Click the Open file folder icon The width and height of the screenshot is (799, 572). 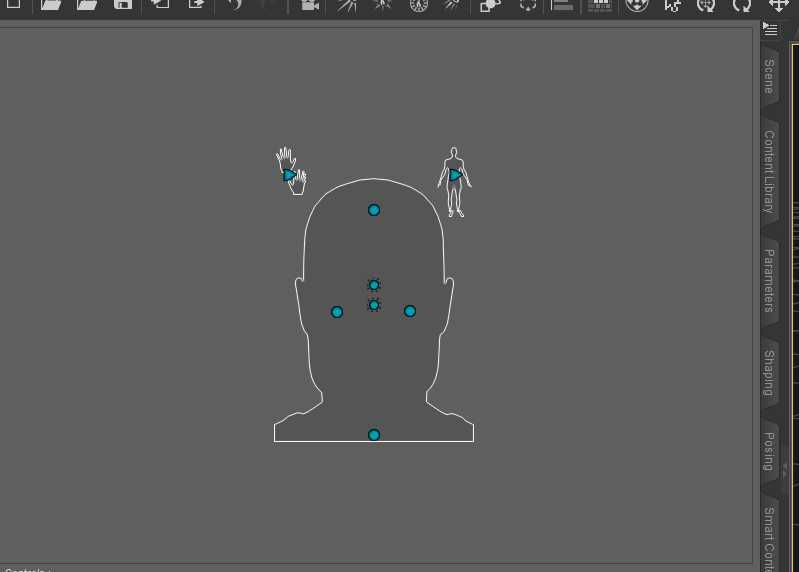[52, 5]
